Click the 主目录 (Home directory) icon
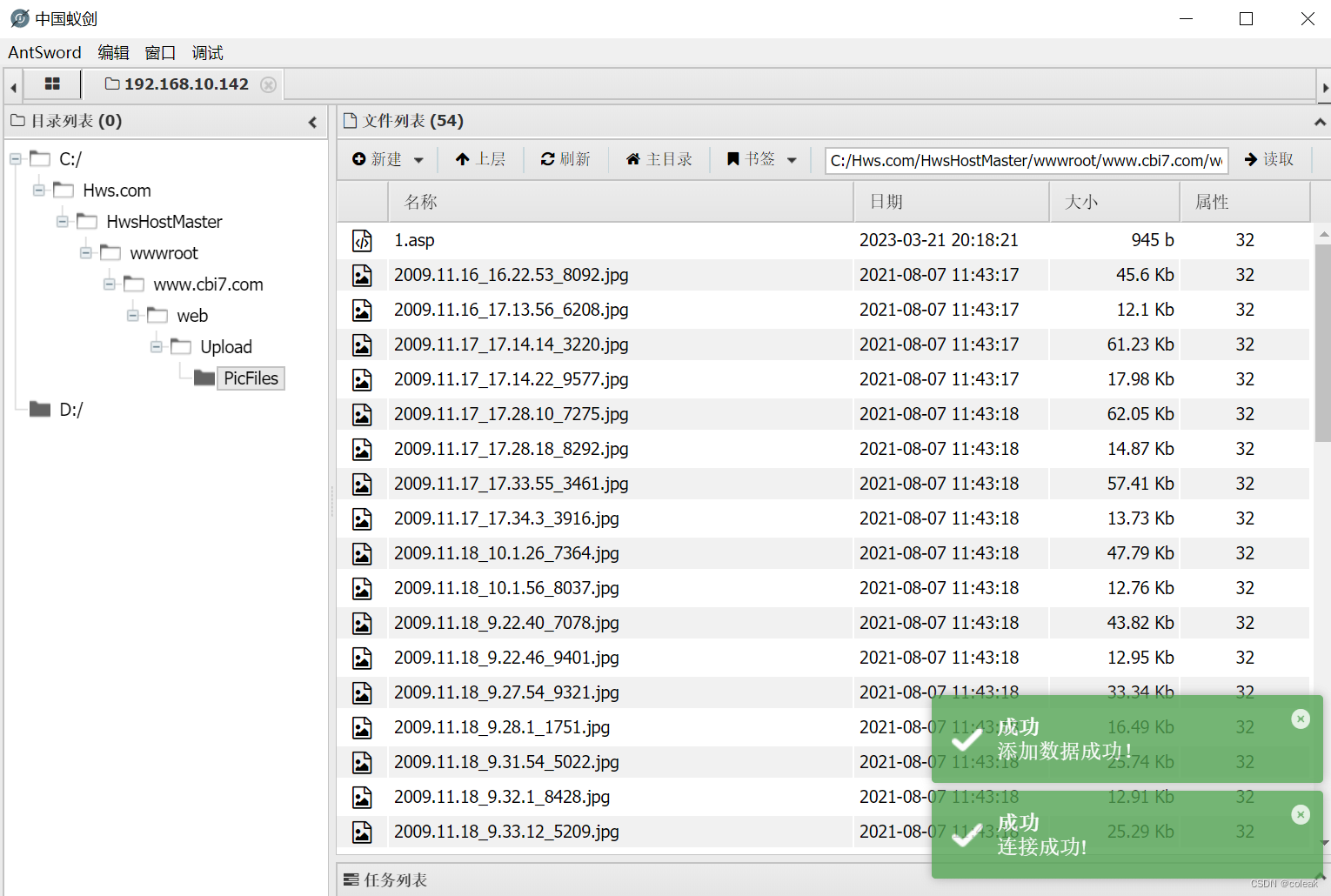The image size is (1331, 896). [634, 159]
